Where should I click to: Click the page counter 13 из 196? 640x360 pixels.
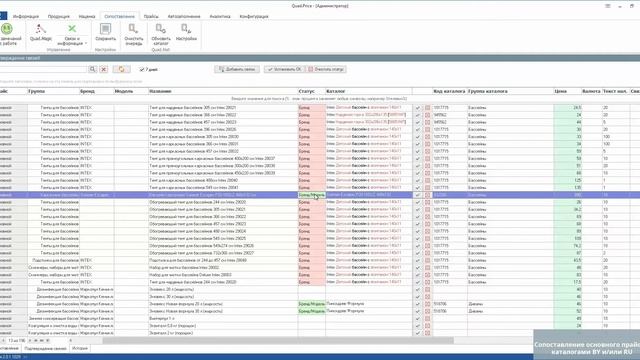[17, 340]
